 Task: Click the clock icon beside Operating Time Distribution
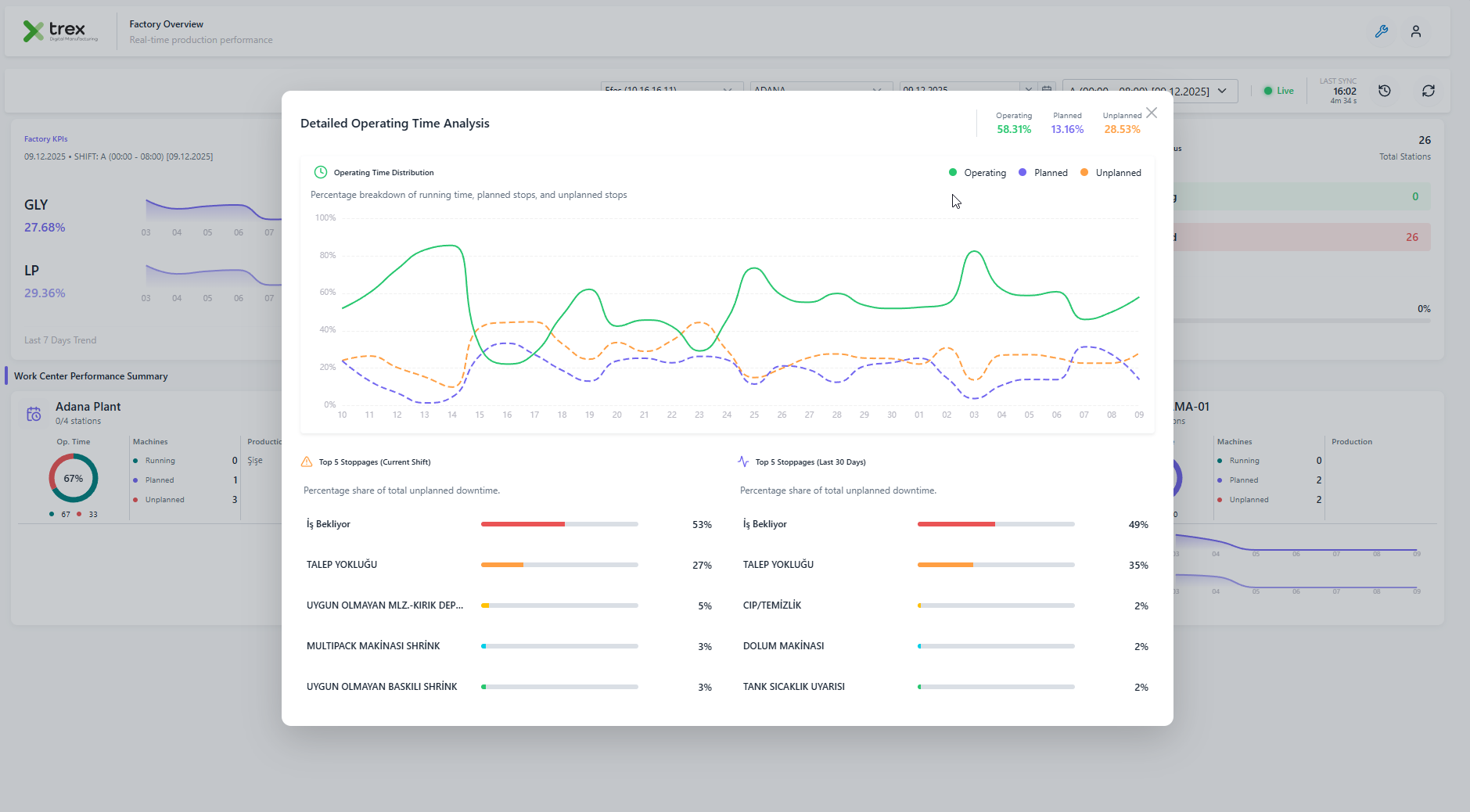pyautogui.click(x=320, y=172)
